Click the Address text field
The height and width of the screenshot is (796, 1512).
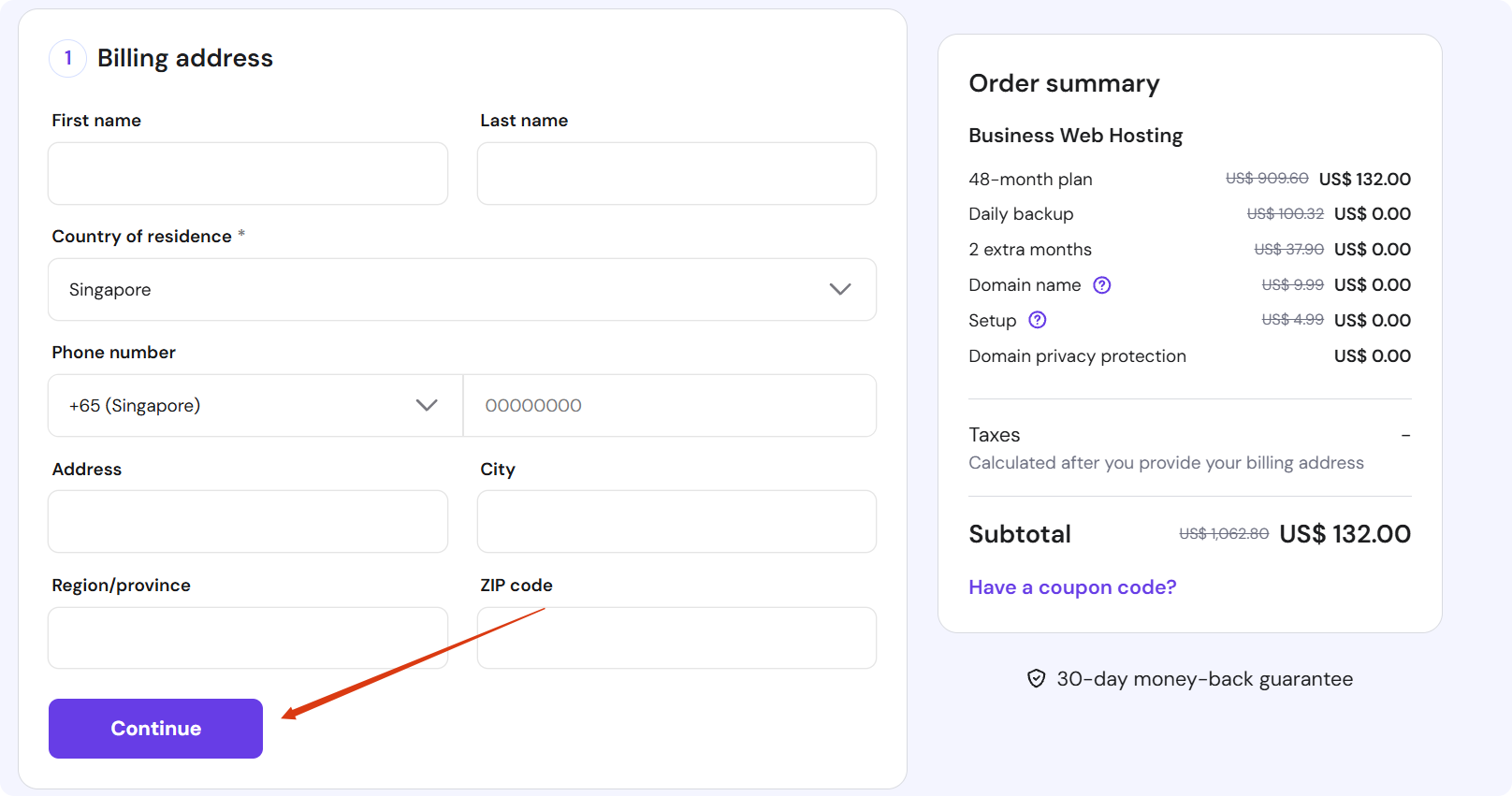point(248,522)
